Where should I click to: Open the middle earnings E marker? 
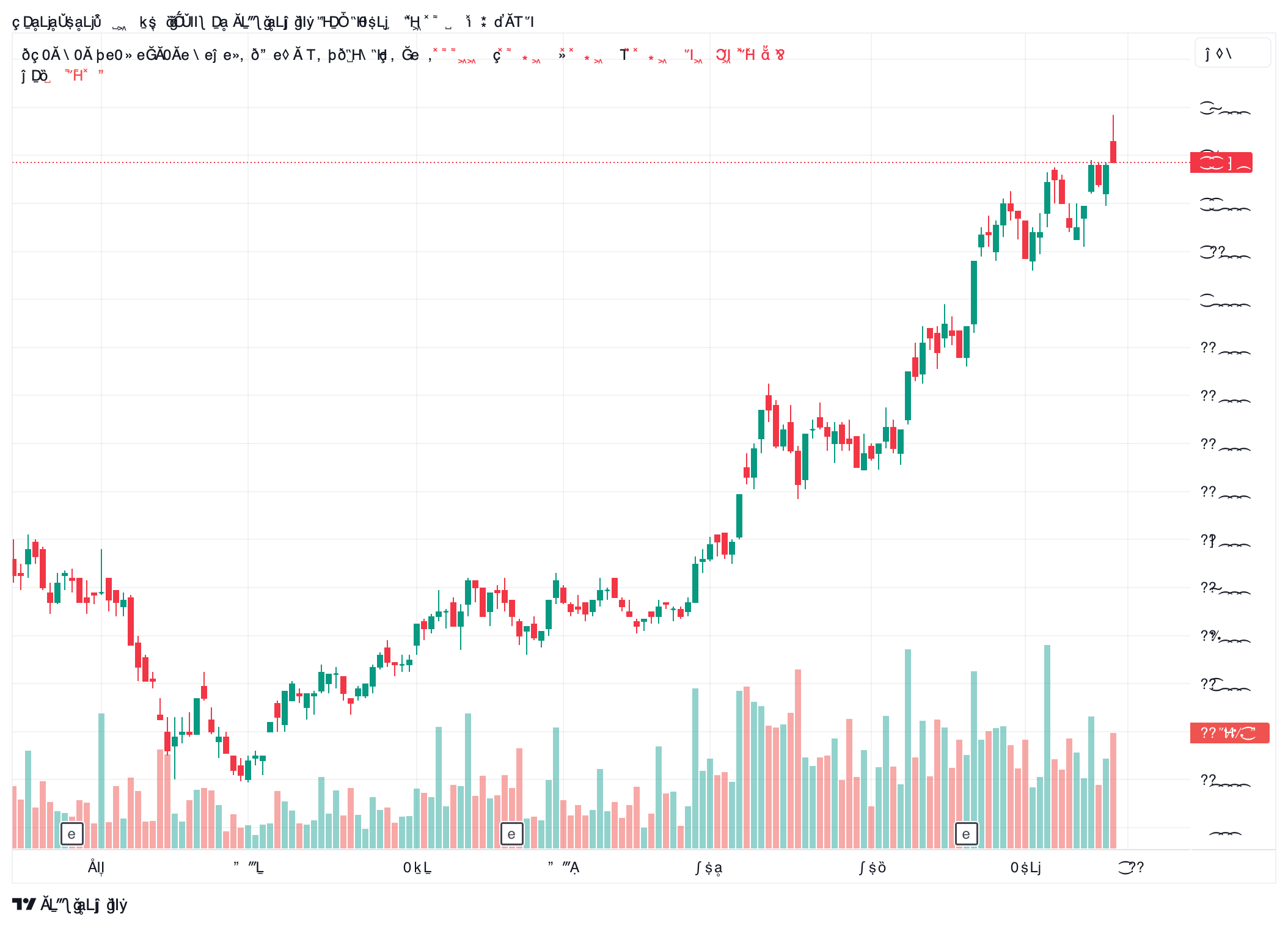pyautogui.click(x=511, y=834)
